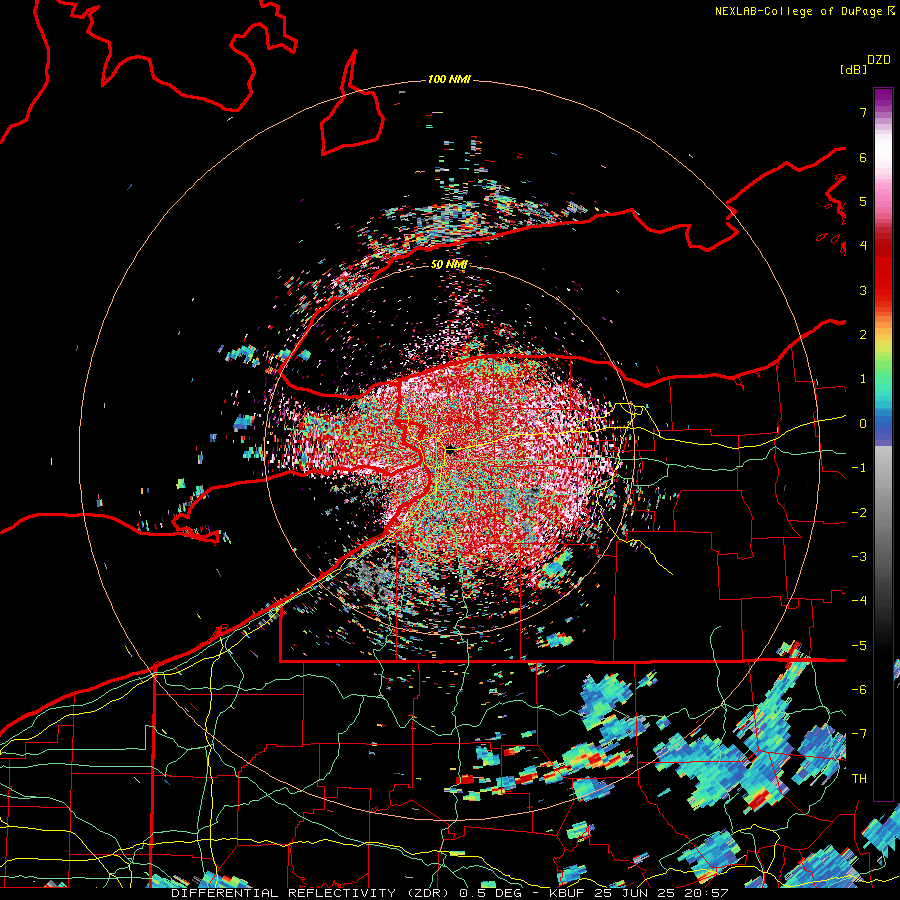Screen dimensions: 900x900
Task: Click the -7 value on color scale
Action: 859,734
